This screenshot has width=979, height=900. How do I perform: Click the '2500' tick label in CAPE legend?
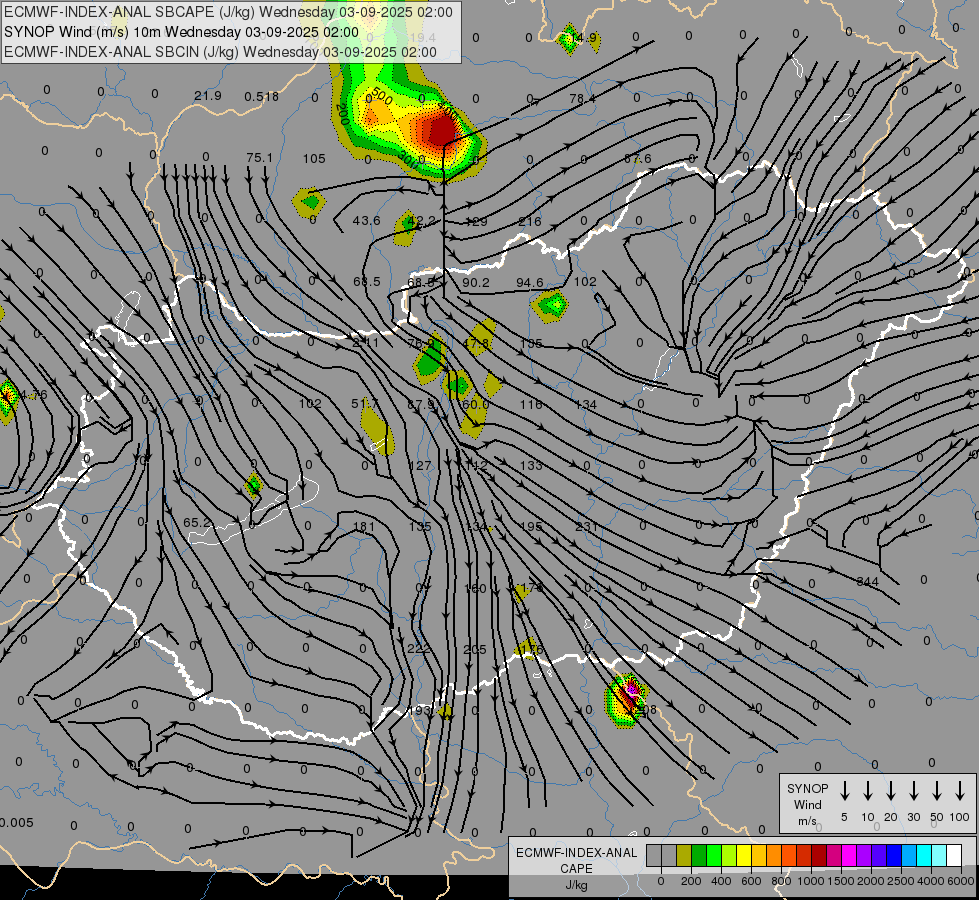(901, 881)
